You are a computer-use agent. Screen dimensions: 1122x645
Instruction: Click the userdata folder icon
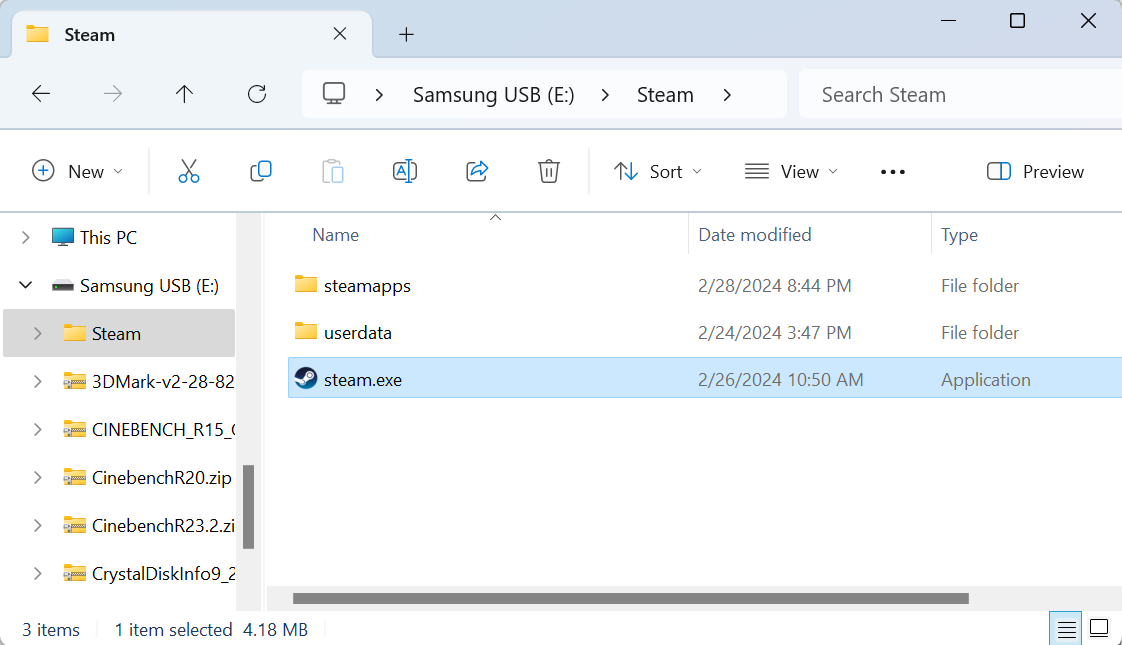click(x=306, y=331)
